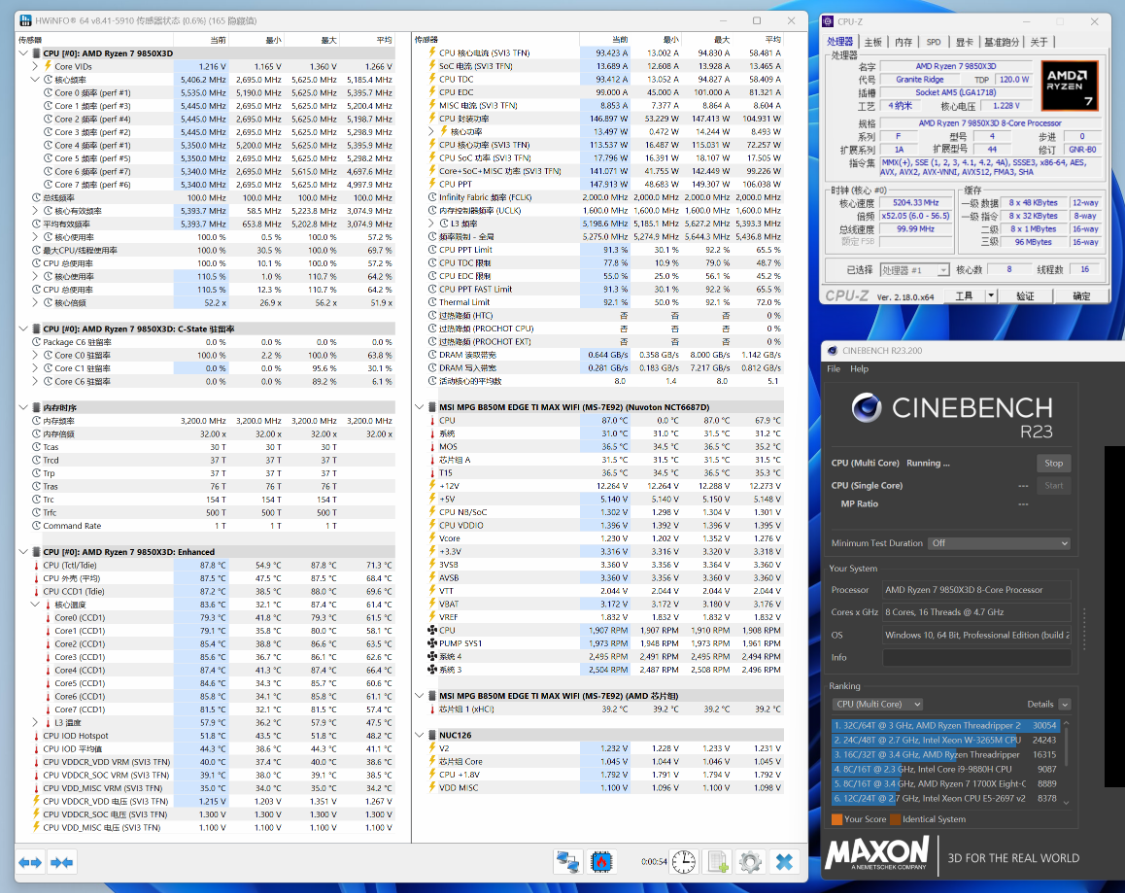This screenshot has width=1125, height=893.
Task: Open the Details dropdown arrow in Ranking
Action: 1065,704
